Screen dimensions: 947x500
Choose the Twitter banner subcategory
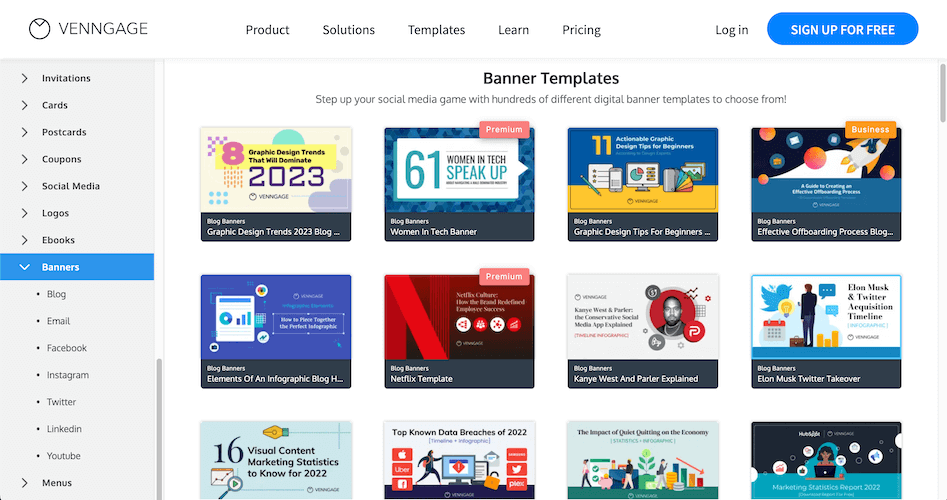click(61, 402)
